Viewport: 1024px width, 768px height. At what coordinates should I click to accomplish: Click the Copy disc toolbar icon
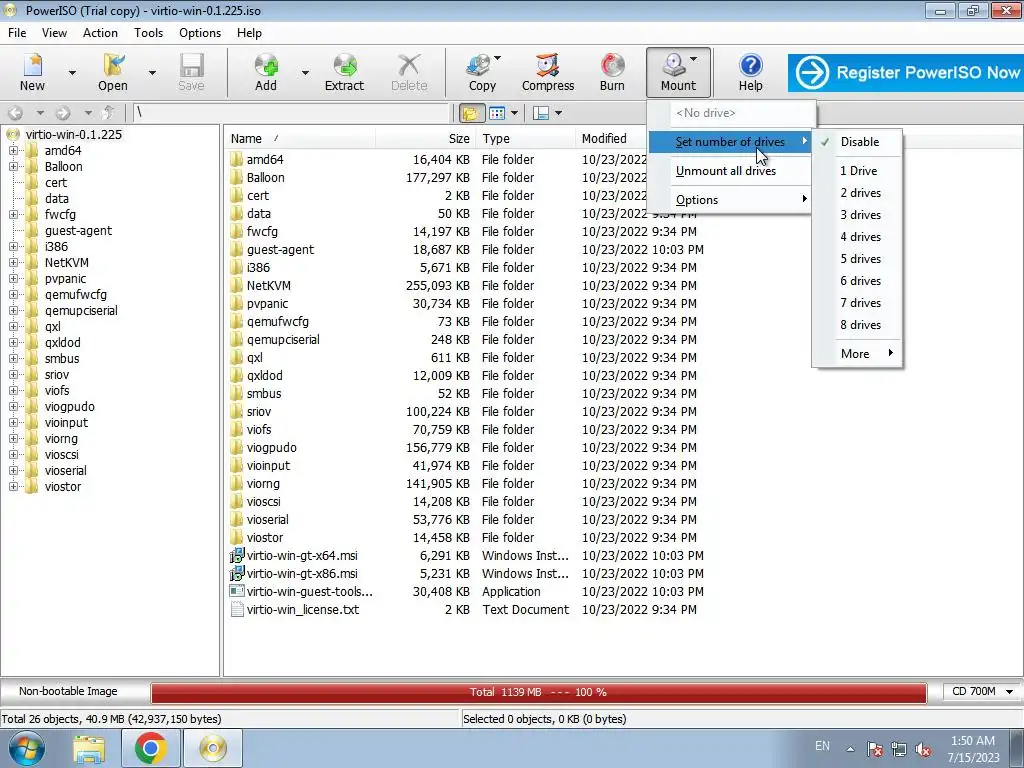[x=482, y=72]
